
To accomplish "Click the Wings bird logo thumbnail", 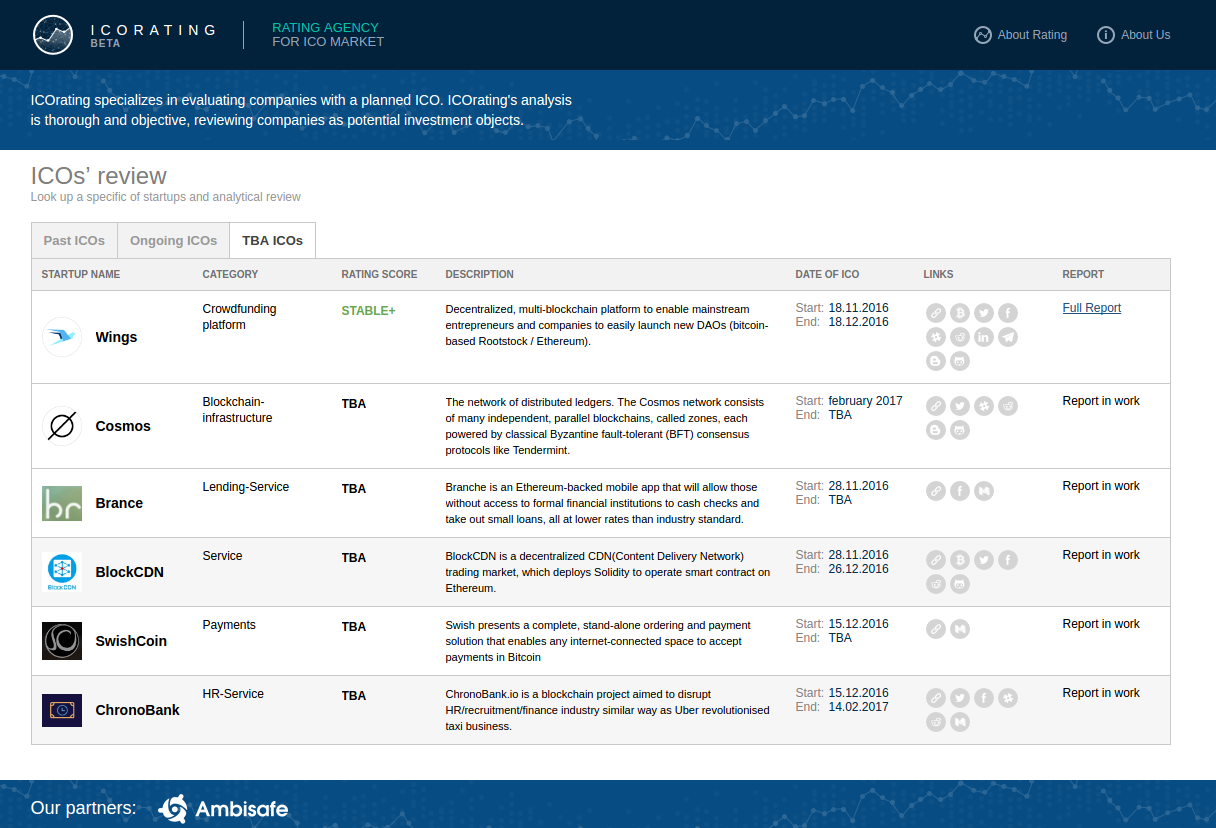I will (62, 337).
